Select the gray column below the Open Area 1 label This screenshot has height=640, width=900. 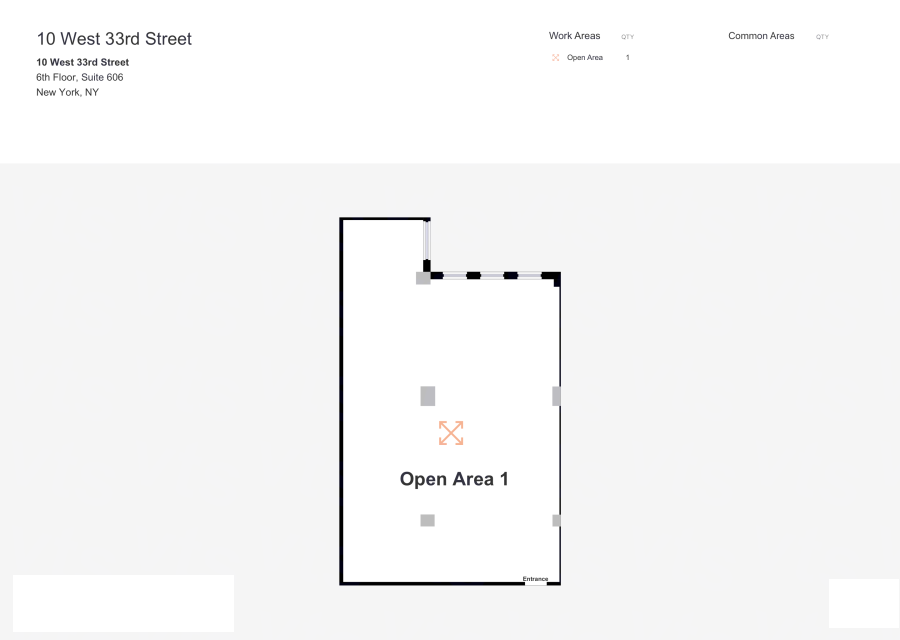point(427,520)
